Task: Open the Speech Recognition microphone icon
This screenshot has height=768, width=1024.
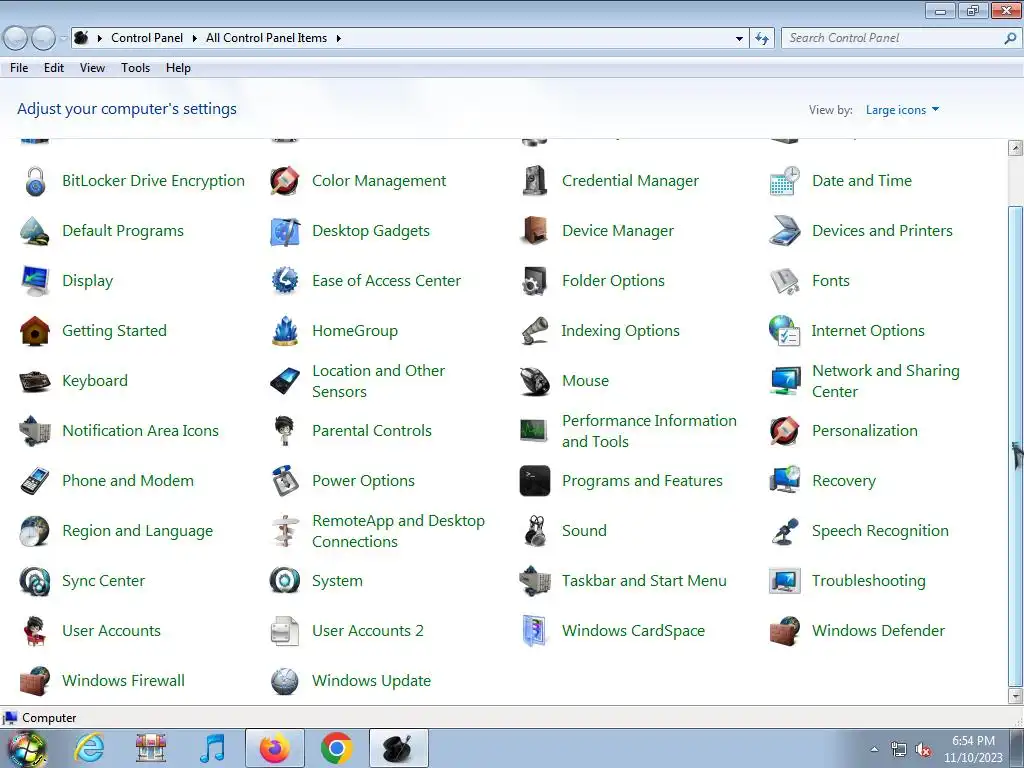Action: [784, 531]
